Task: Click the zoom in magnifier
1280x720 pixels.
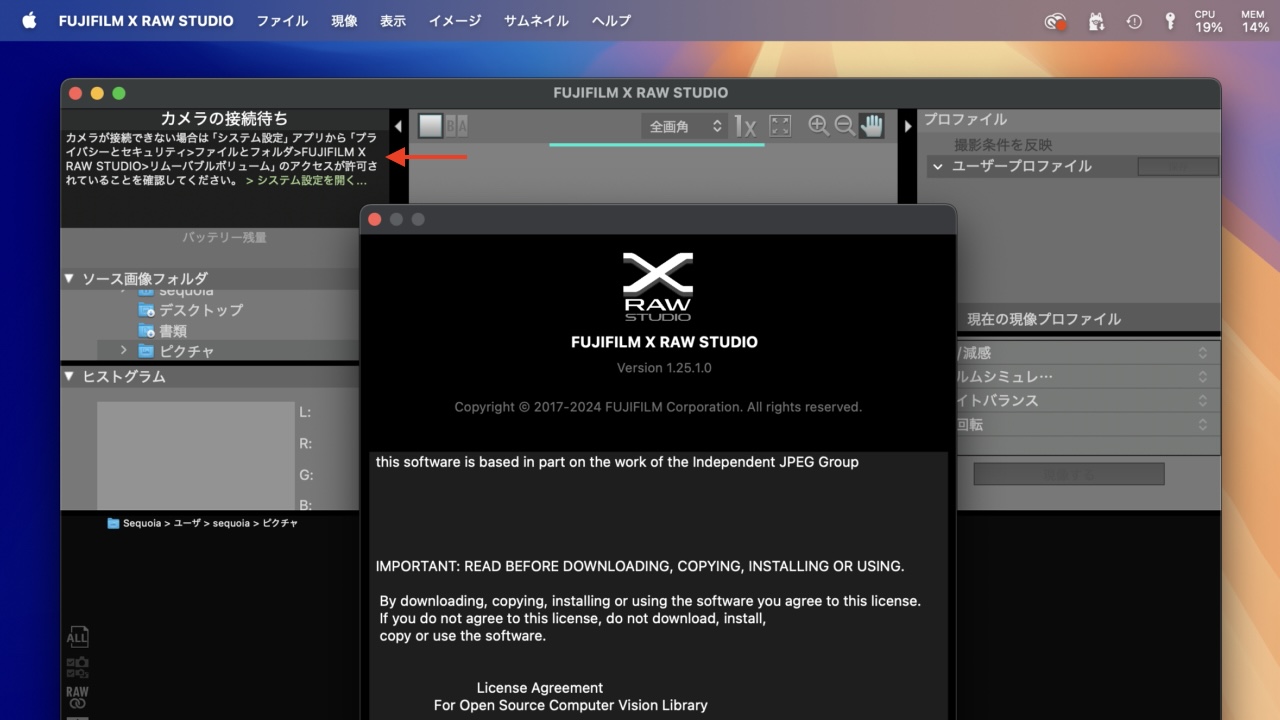Action: (x=818, y=125)
